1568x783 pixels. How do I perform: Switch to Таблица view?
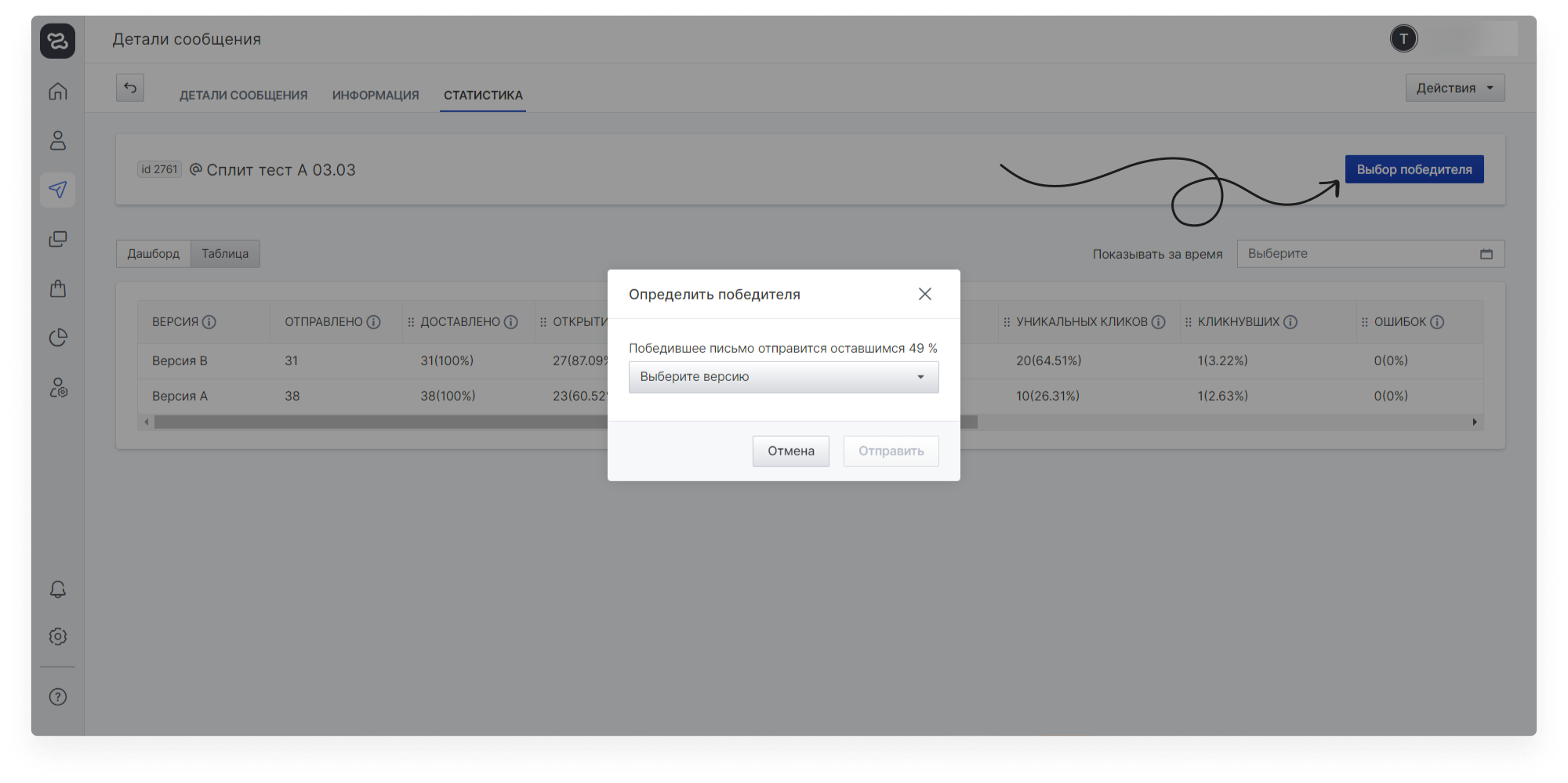coord(225,254)
